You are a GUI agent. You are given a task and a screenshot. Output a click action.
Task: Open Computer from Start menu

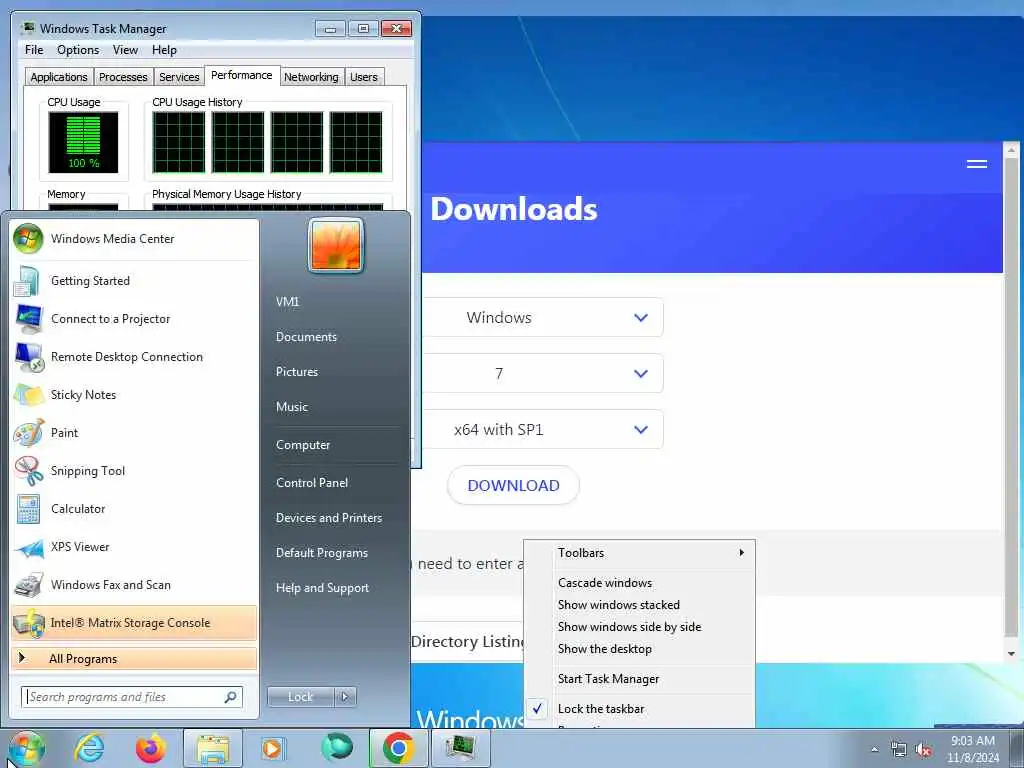coord(302,445)
